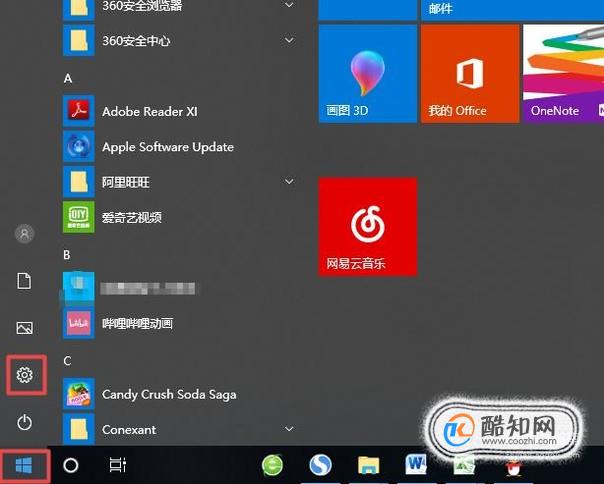Expand the 360安全浏览器 folder chevron
The image size is (604, 484).
(289, 5)
